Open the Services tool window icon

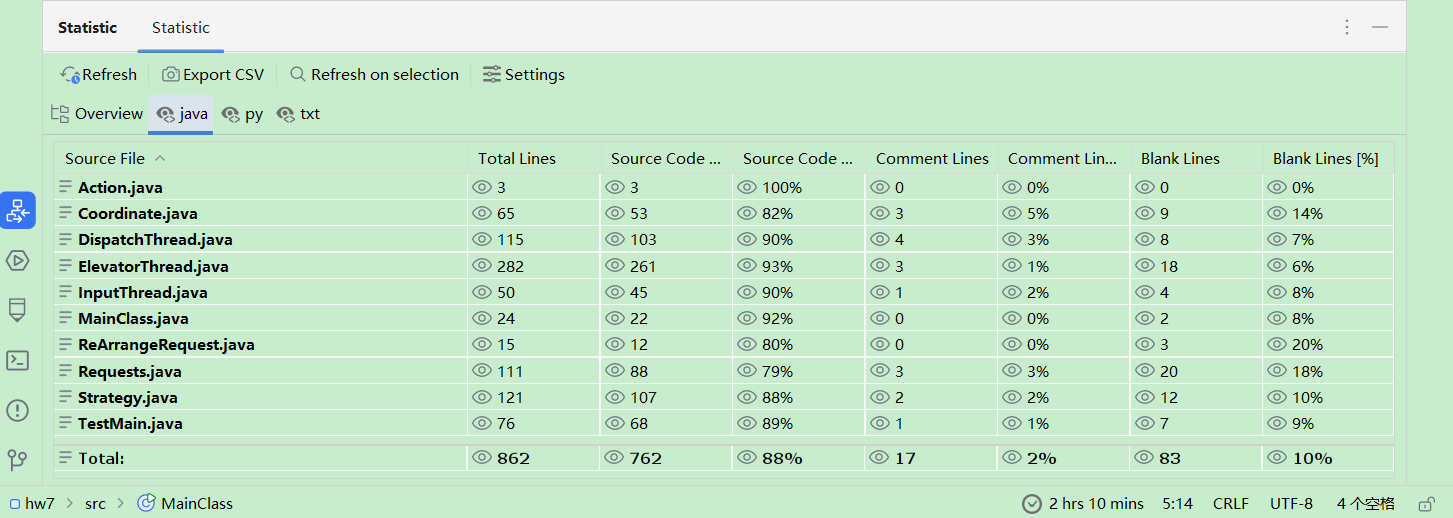coord(17,261)
